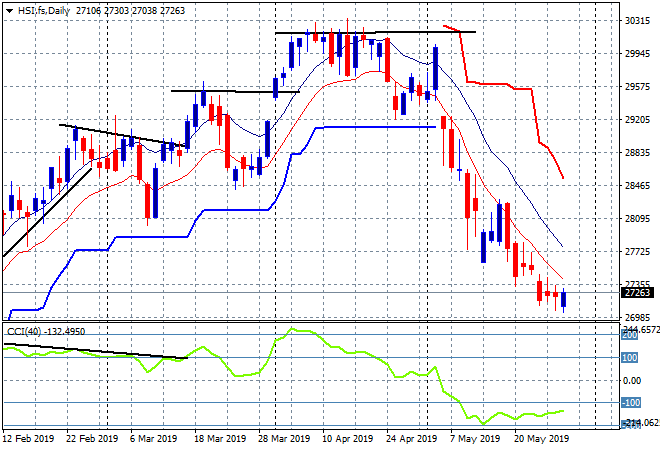Click the HSI,fs,Daily chart title
Screen dimensions: 660x450
tap(43, 11)
